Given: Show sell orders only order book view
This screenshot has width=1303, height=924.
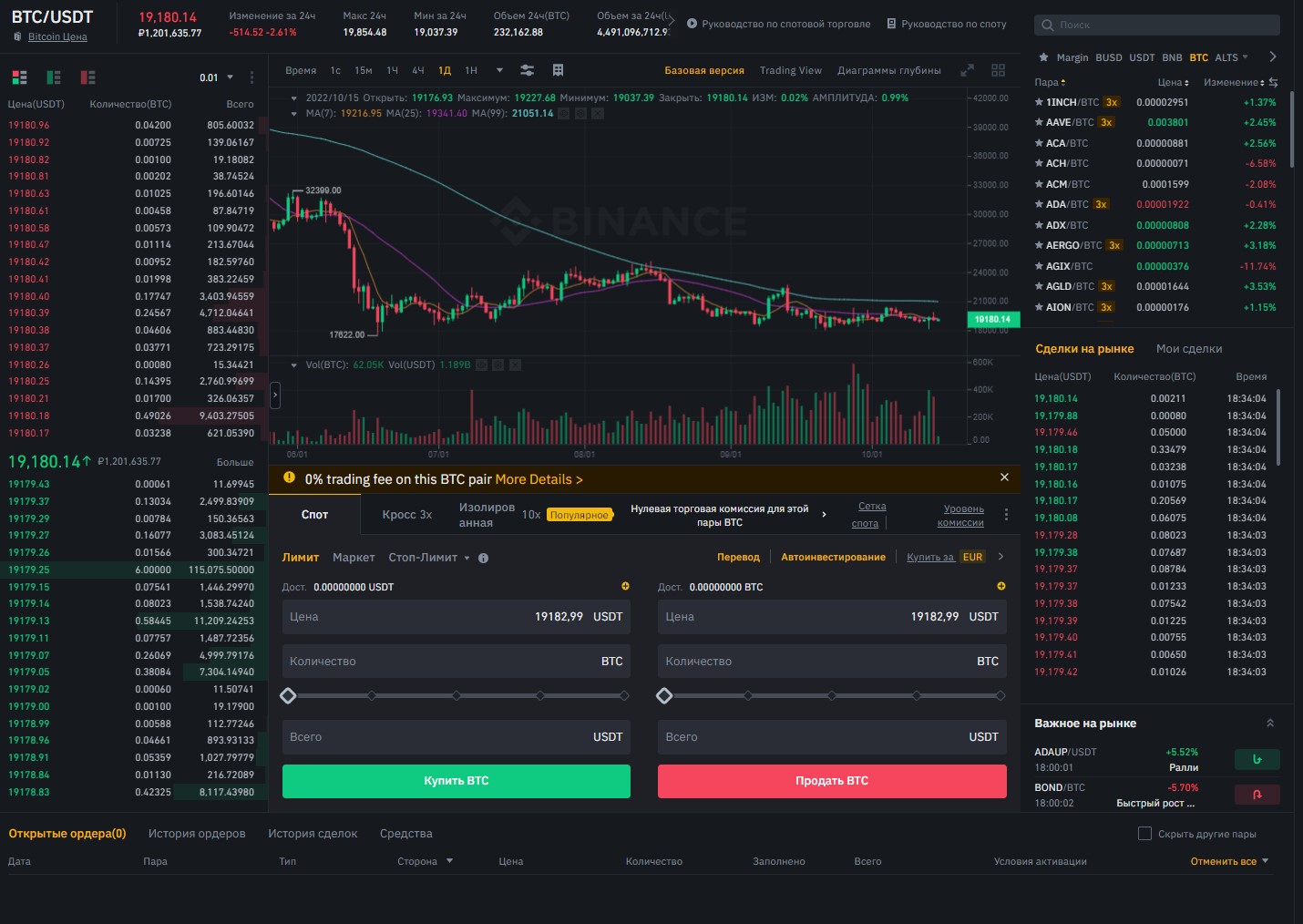Looking at the screenshot, I should (88, 77).
